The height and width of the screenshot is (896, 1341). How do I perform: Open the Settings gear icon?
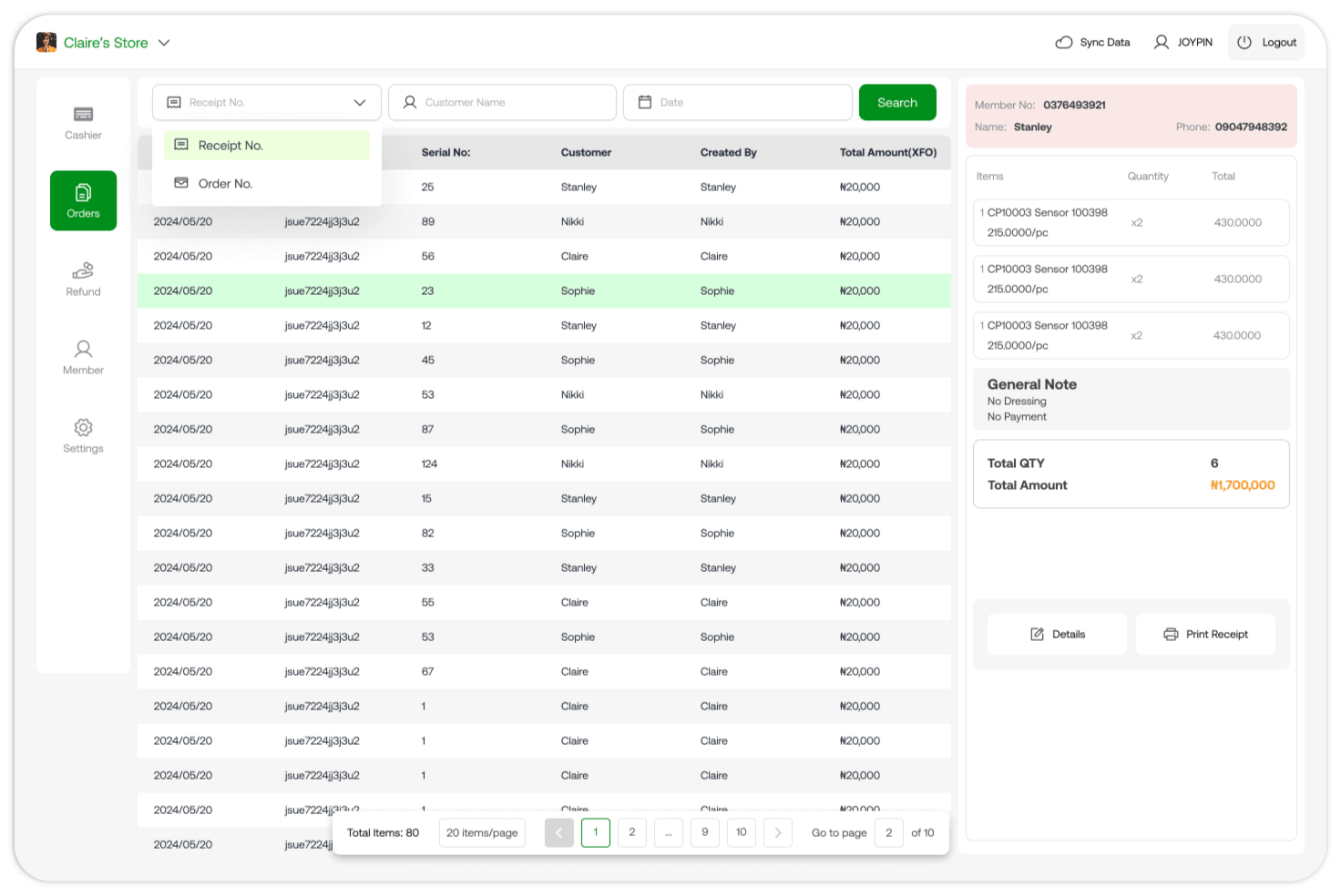[83, 428]
